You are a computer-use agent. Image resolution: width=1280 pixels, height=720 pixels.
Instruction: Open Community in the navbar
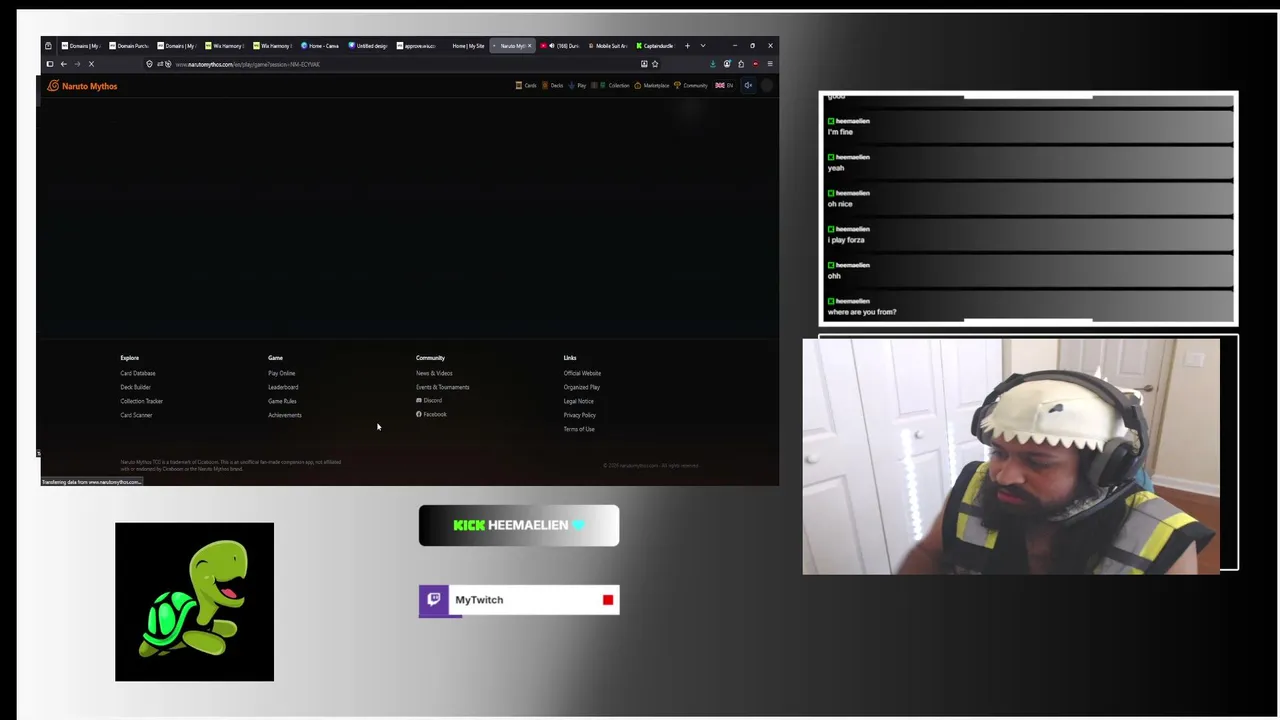691,86
